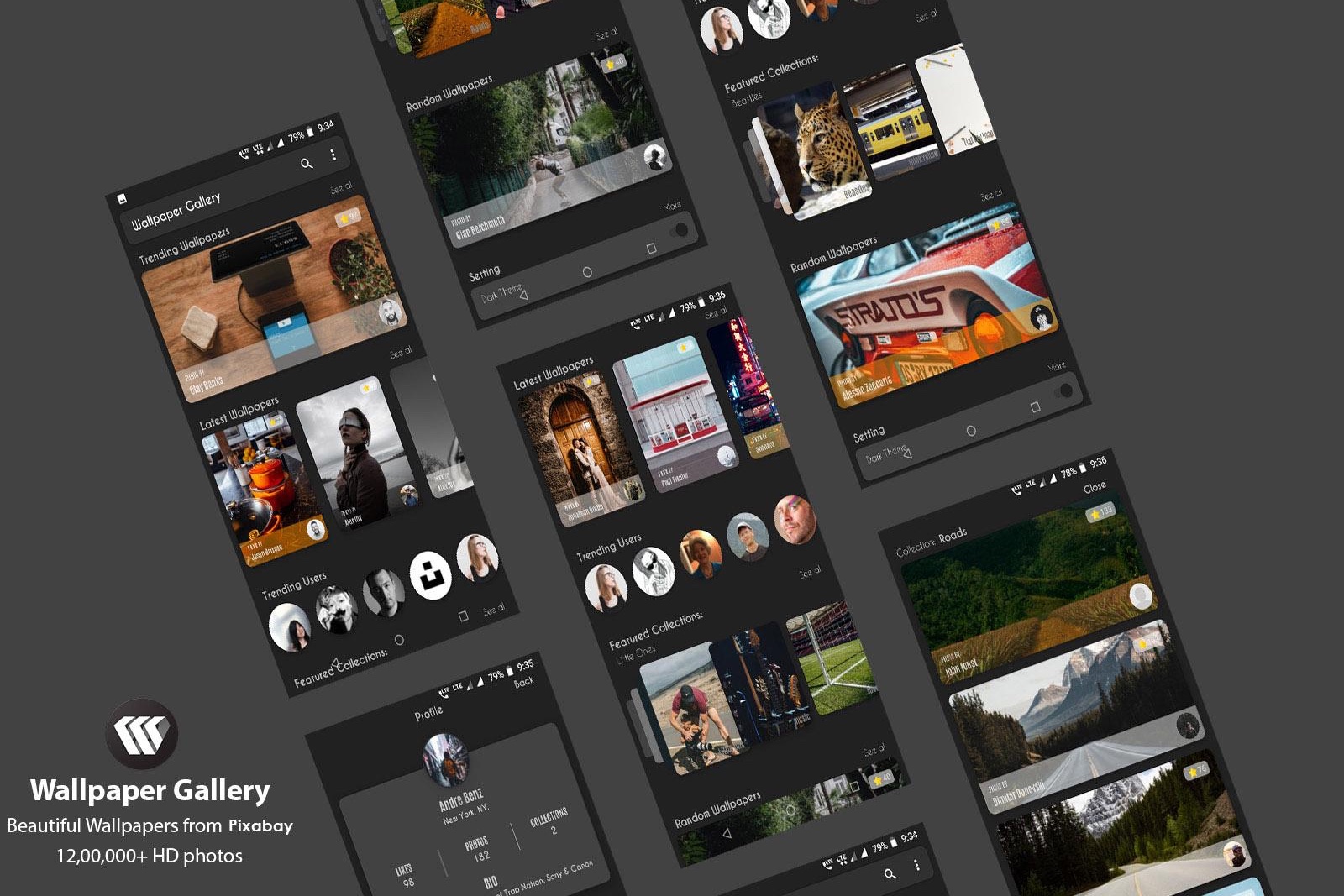
Task: Open Alessio Zaccaria avatar on Stratos car wallpaper
Action: [1042, 318]
